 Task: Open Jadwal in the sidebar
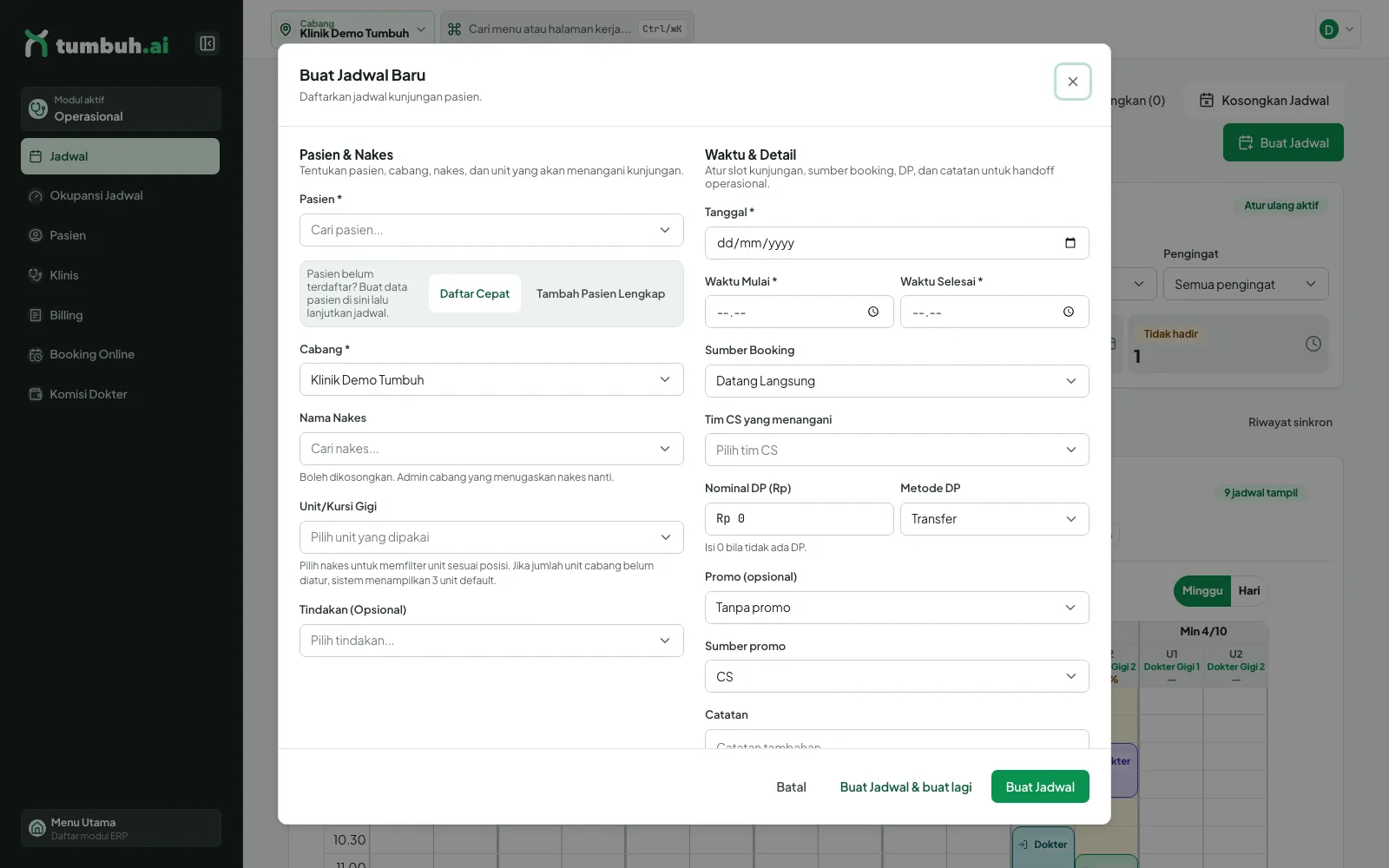[x=120, y=156]
